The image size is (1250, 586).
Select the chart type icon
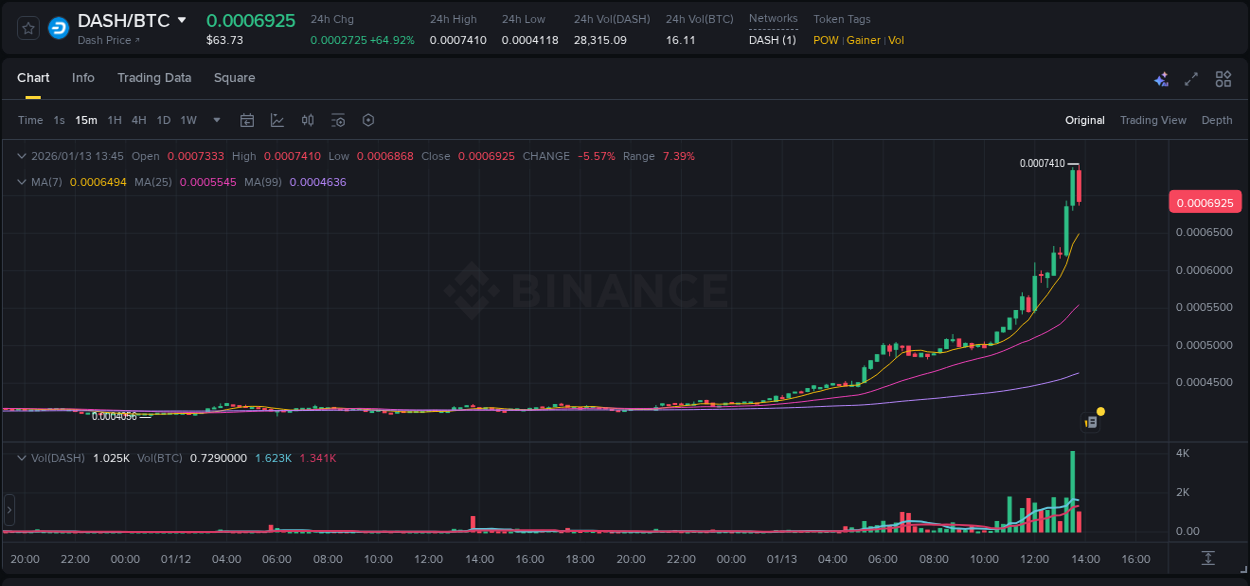(x=277, y=120)
